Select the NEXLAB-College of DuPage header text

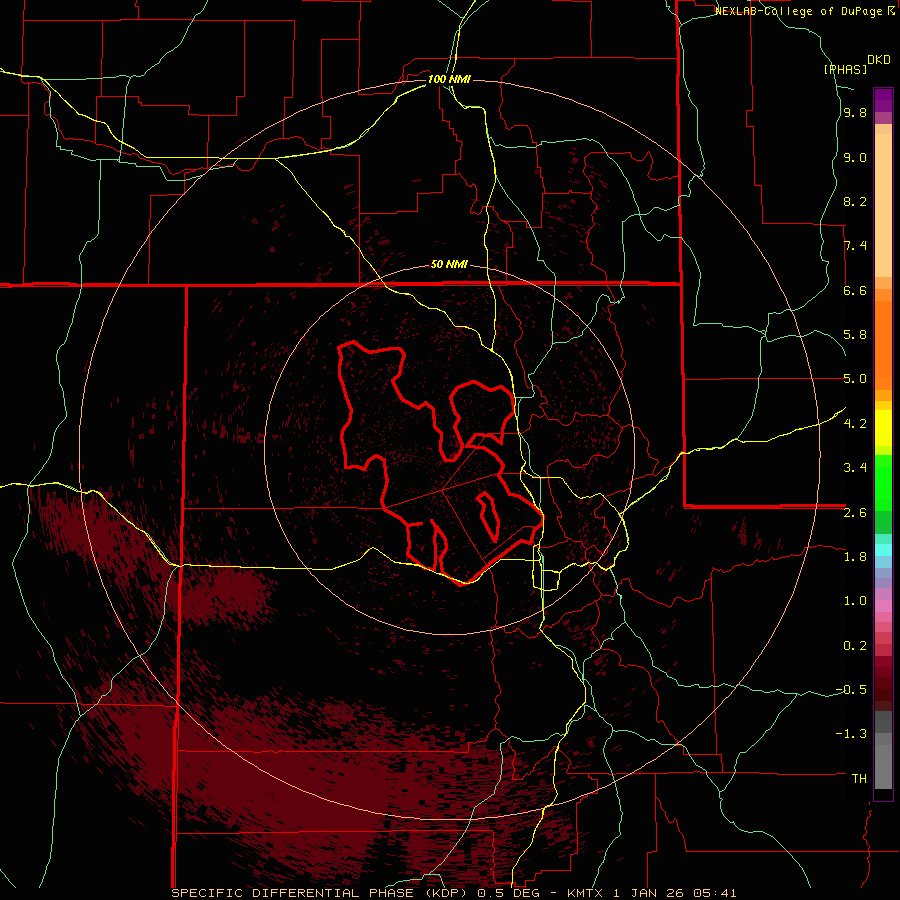(x=799, y=11)
